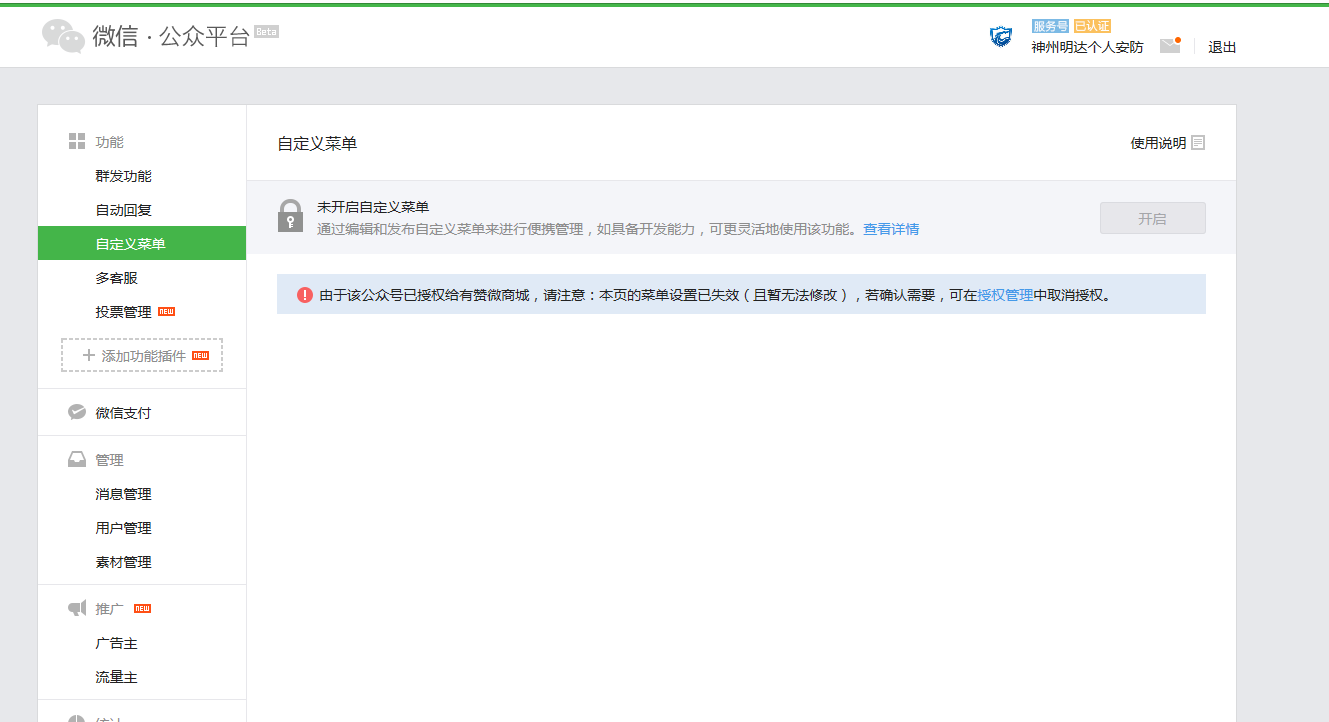Click the 微信支付 check bubble icon
Viewport: 1329px width, 722px height.
coord(76,412)
